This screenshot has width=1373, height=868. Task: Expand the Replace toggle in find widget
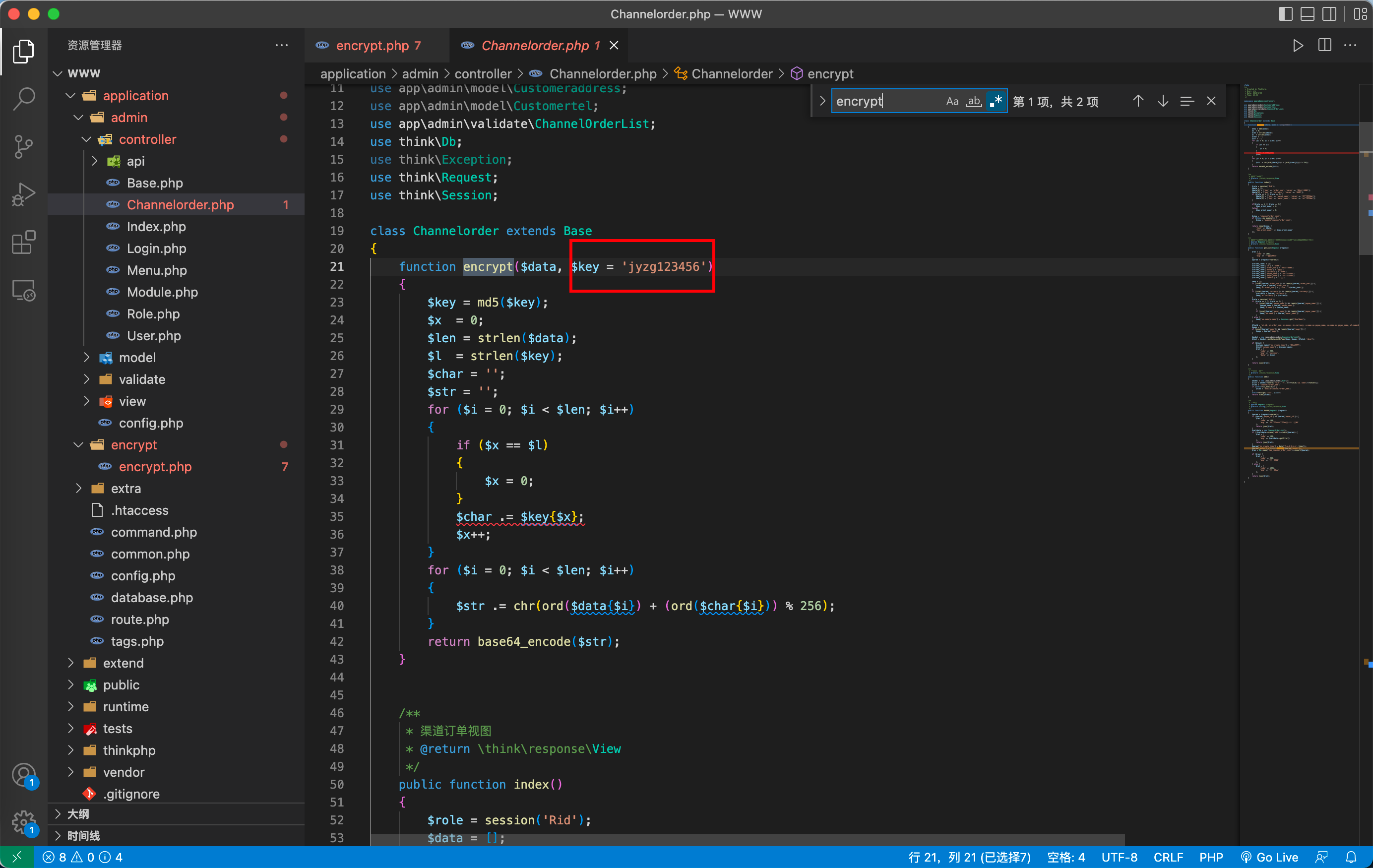tap(822, 102)
